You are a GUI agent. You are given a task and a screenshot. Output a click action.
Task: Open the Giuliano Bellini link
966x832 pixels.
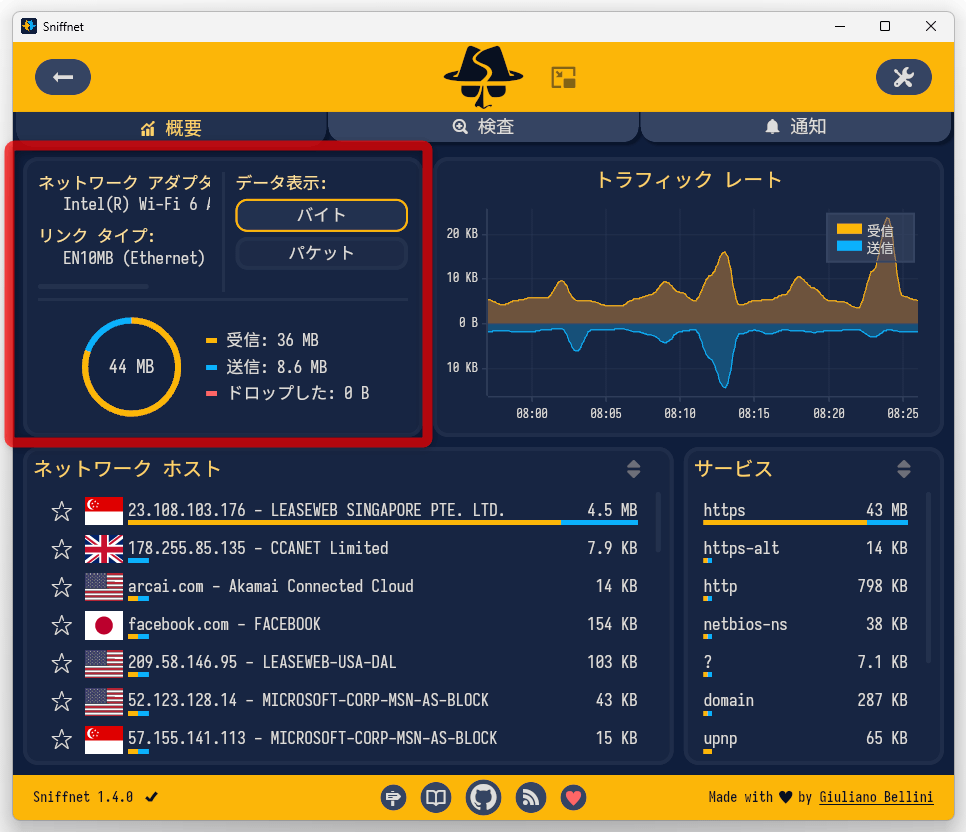point(876,797)
